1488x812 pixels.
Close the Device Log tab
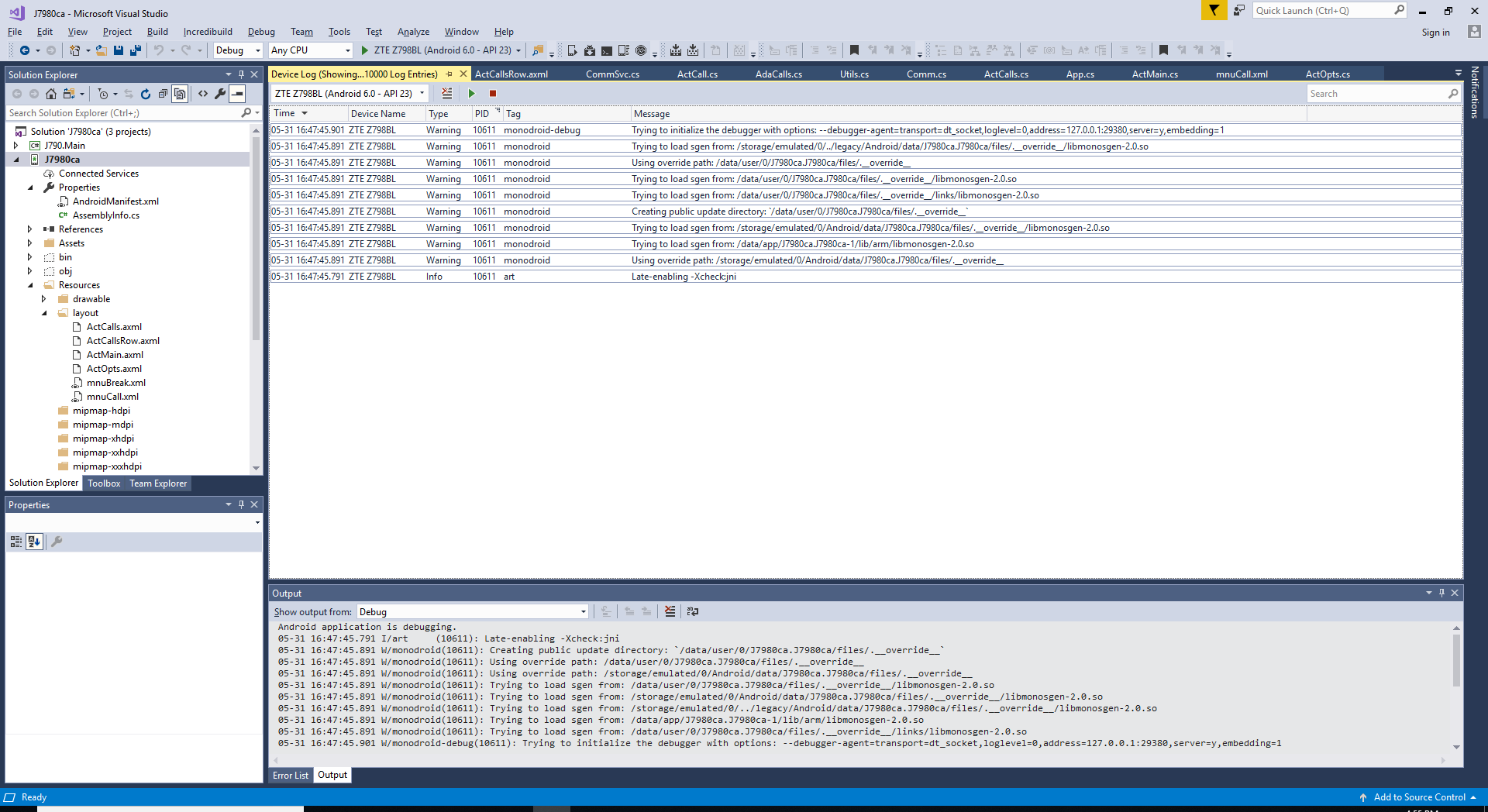coord(463,74)
